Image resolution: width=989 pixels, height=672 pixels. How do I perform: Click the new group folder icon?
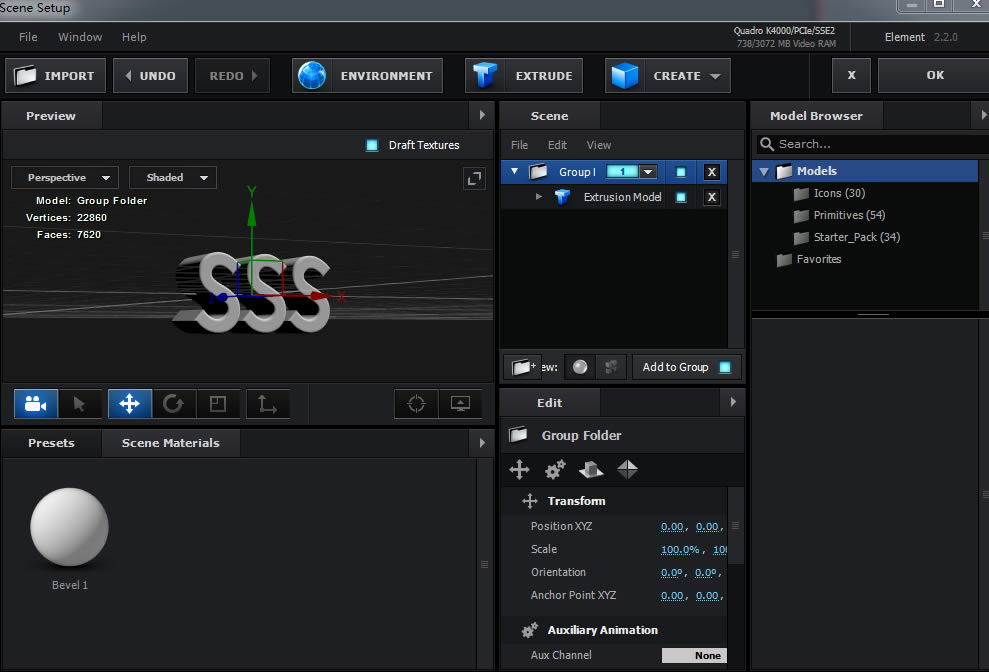click(522, 367)
